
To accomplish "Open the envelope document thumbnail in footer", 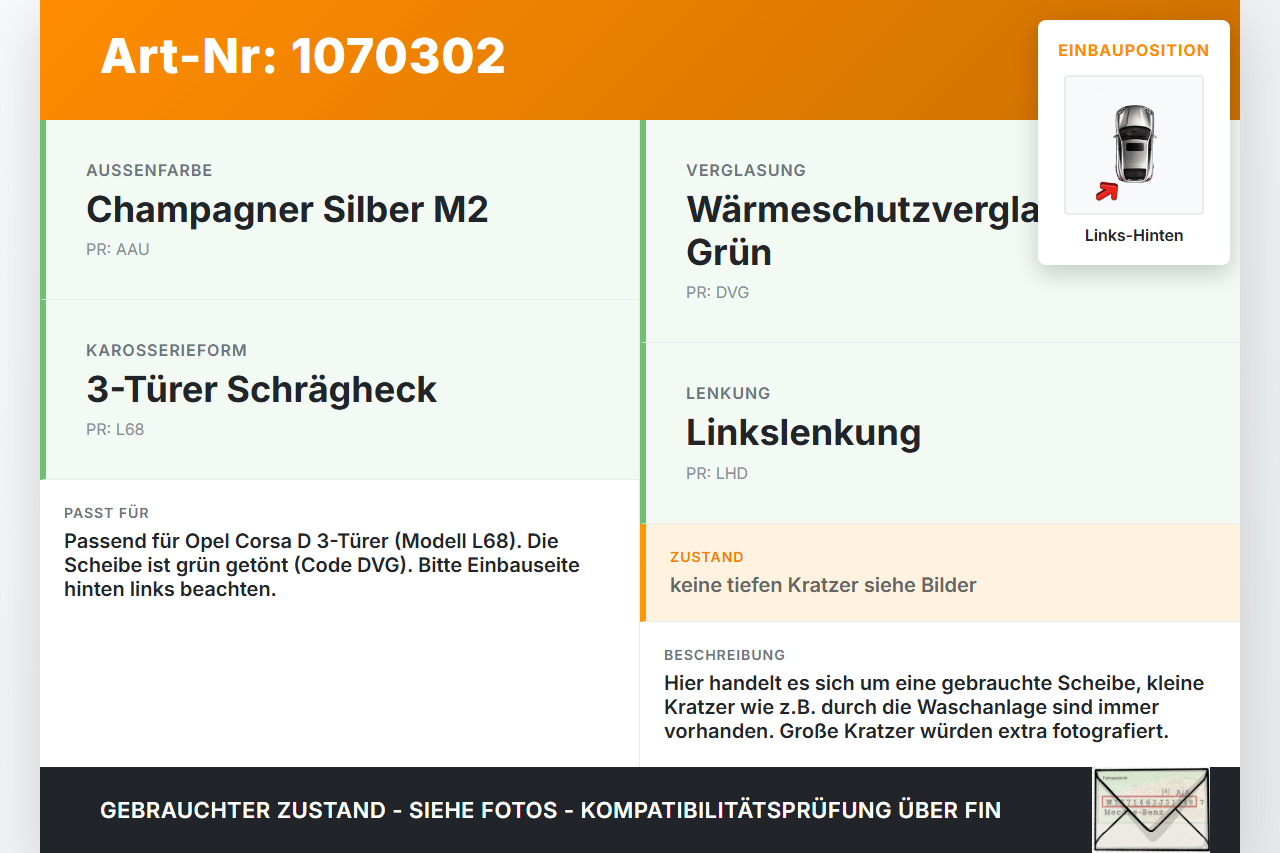I will [1151, 810].
